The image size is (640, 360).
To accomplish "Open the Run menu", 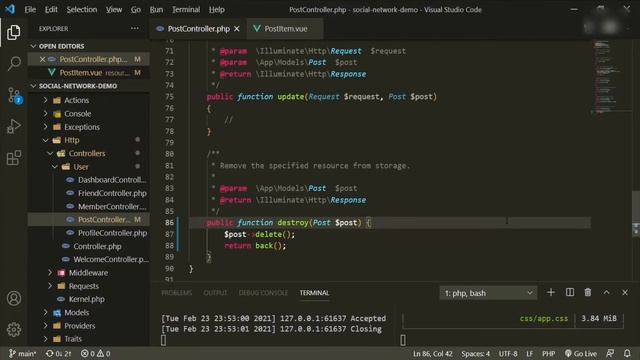I will point(156,9).
